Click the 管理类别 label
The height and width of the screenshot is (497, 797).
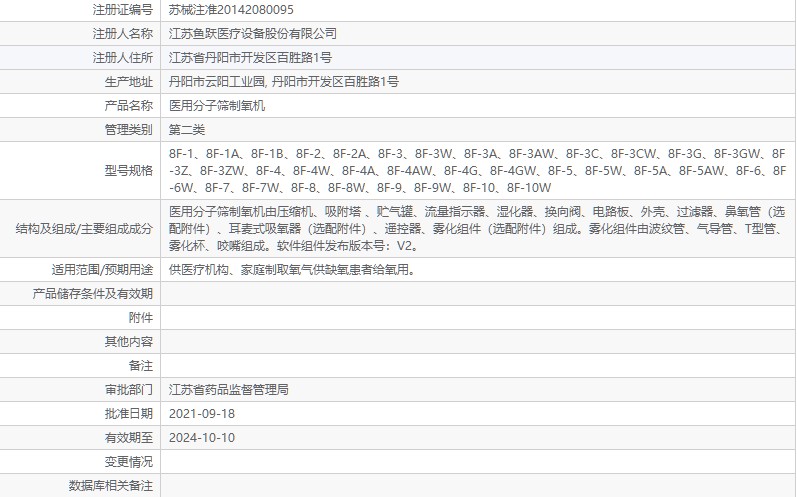[129, 130]
